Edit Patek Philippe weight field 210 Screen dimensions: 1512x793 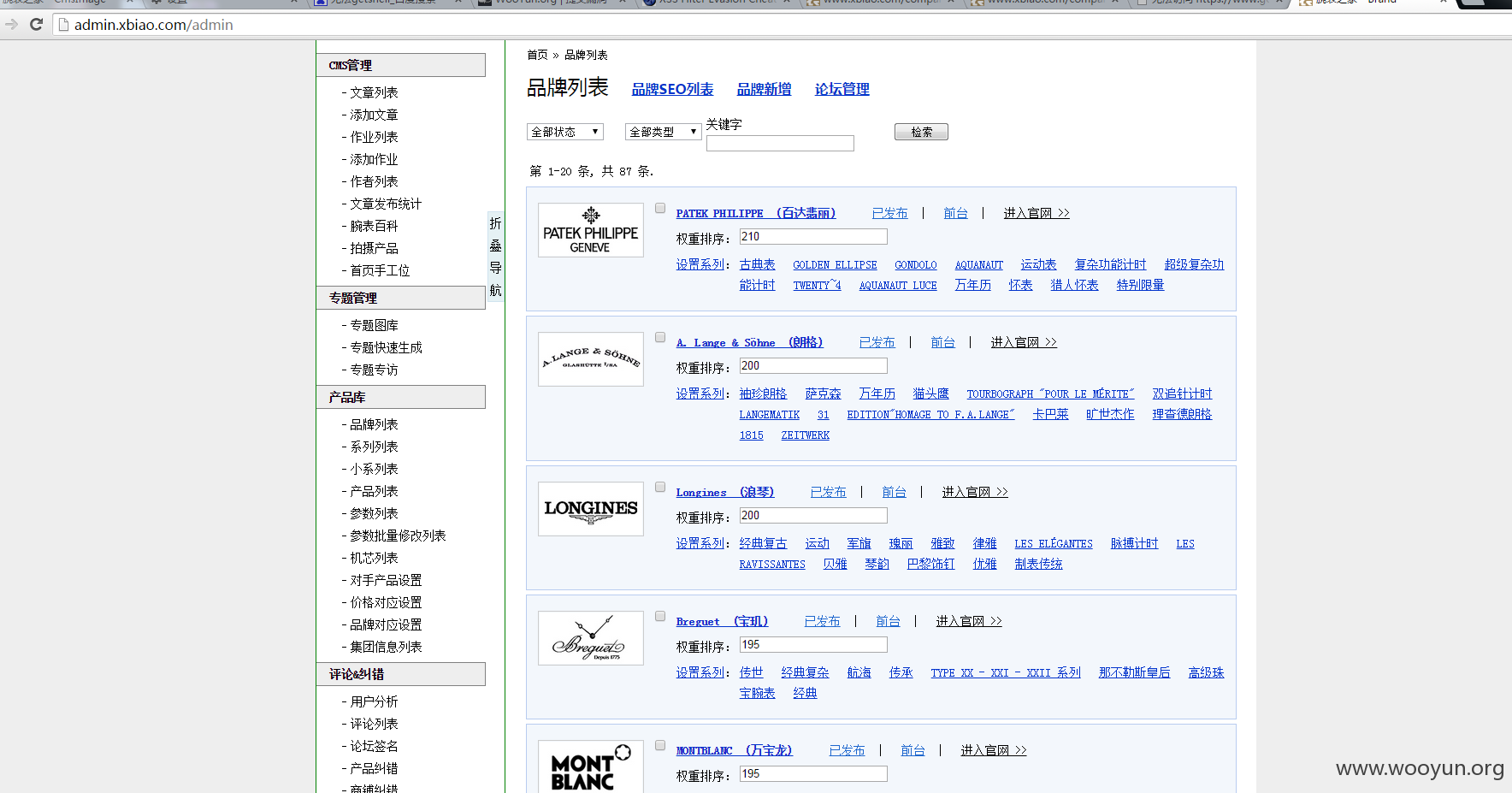[x=813, y=236]
